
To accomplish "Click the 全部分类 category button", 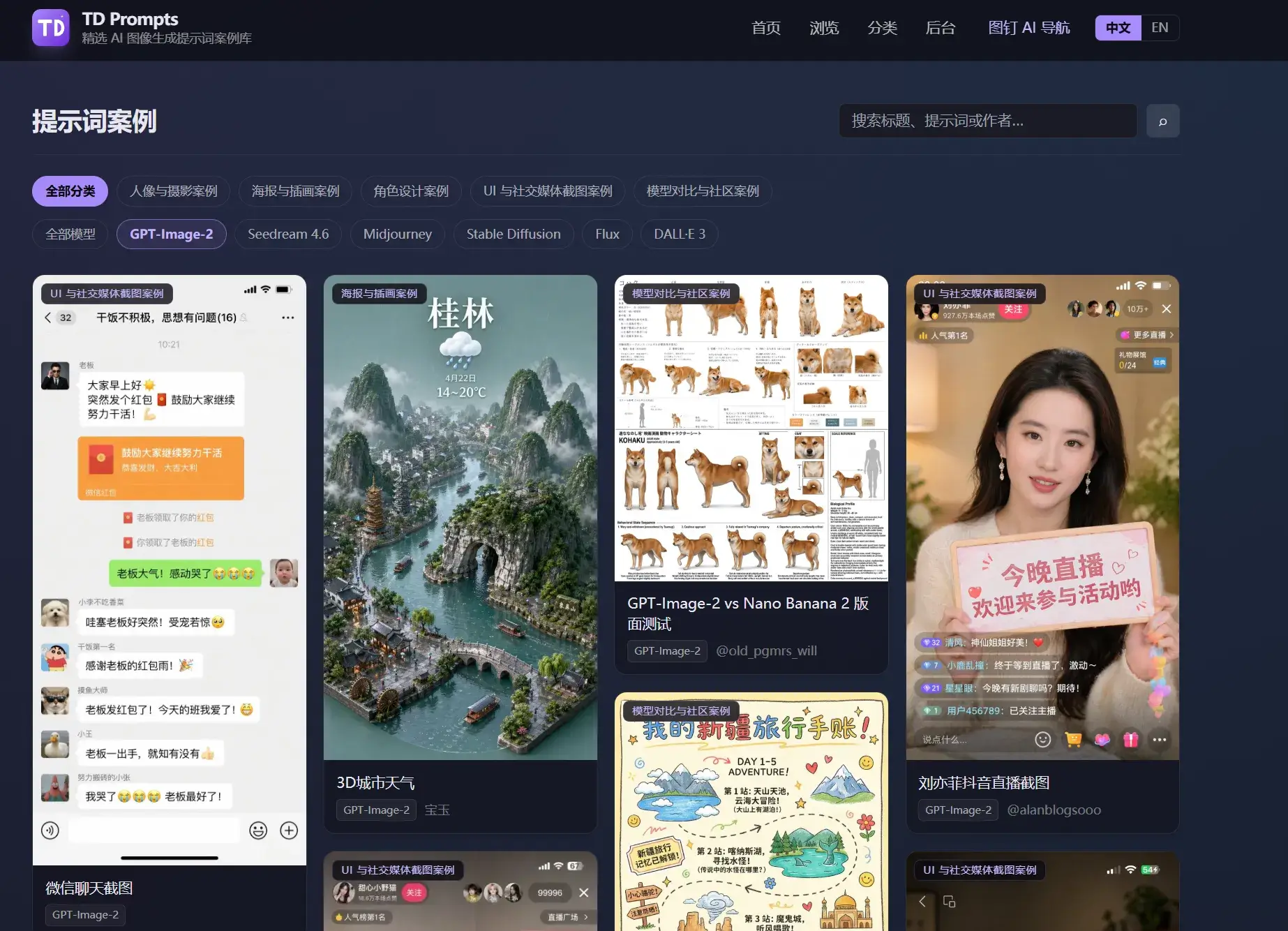I will point(70,191).
